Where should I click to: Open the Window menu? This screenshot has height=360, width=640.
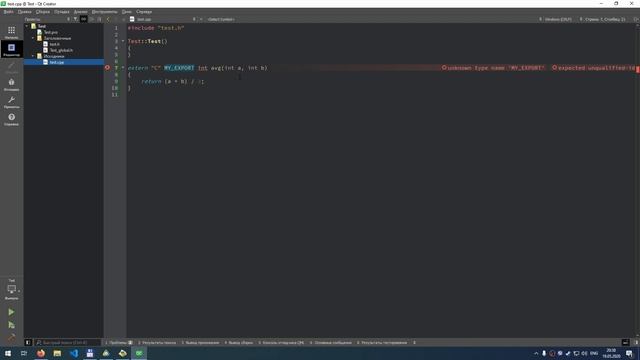[x=127, y=12]
